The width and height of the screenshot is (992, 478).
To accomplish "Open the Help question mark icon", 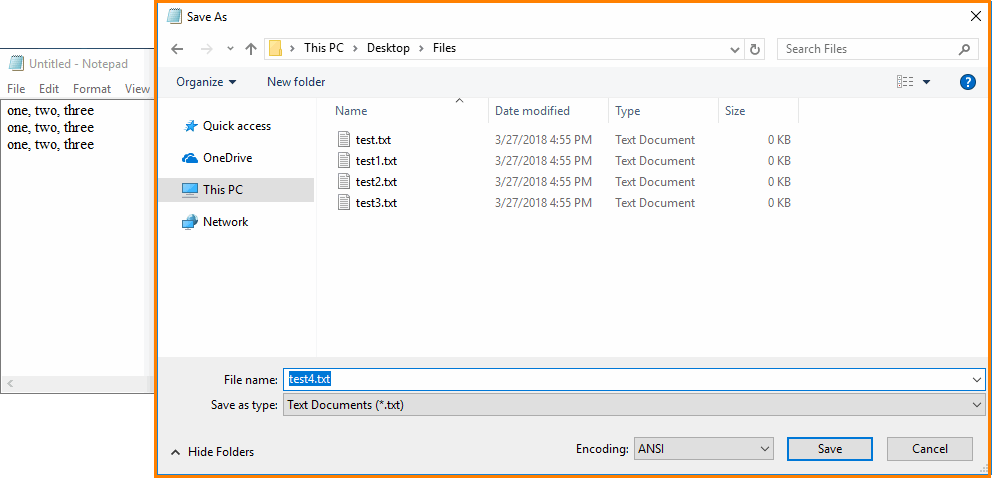I will click(x=967, y=82).
